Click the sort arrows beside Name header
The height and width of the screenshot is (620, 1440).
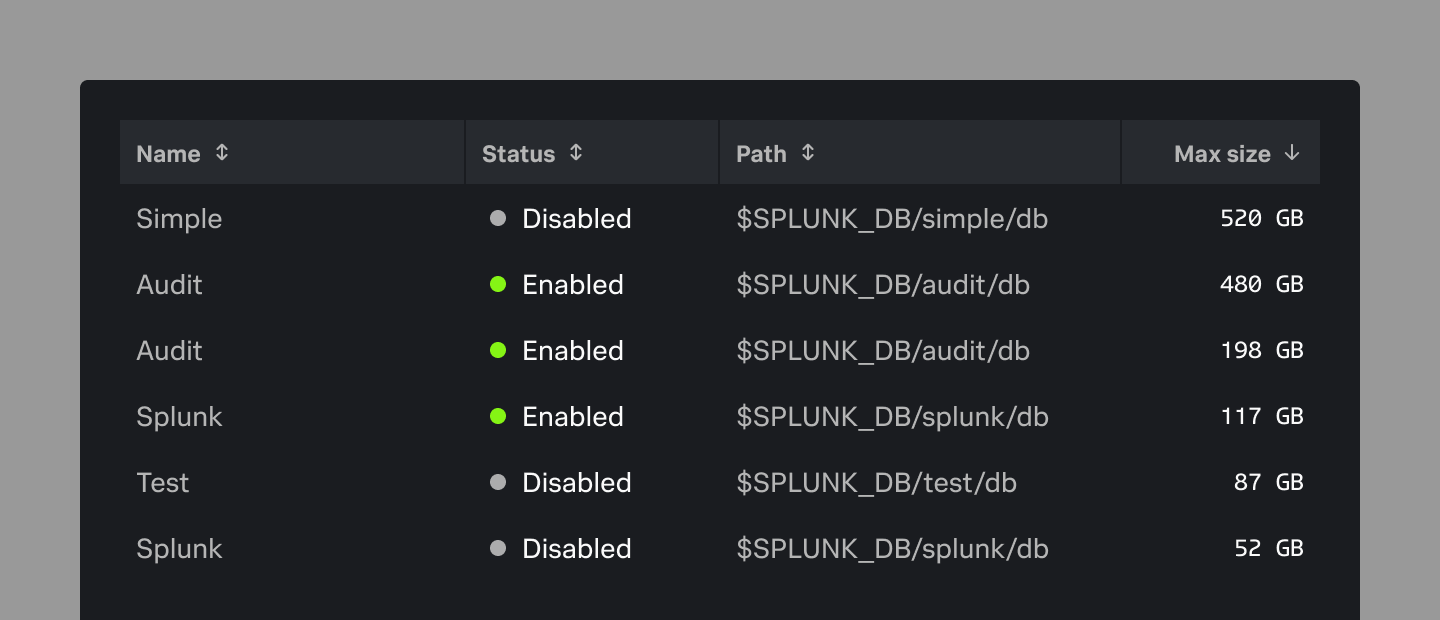222,152
